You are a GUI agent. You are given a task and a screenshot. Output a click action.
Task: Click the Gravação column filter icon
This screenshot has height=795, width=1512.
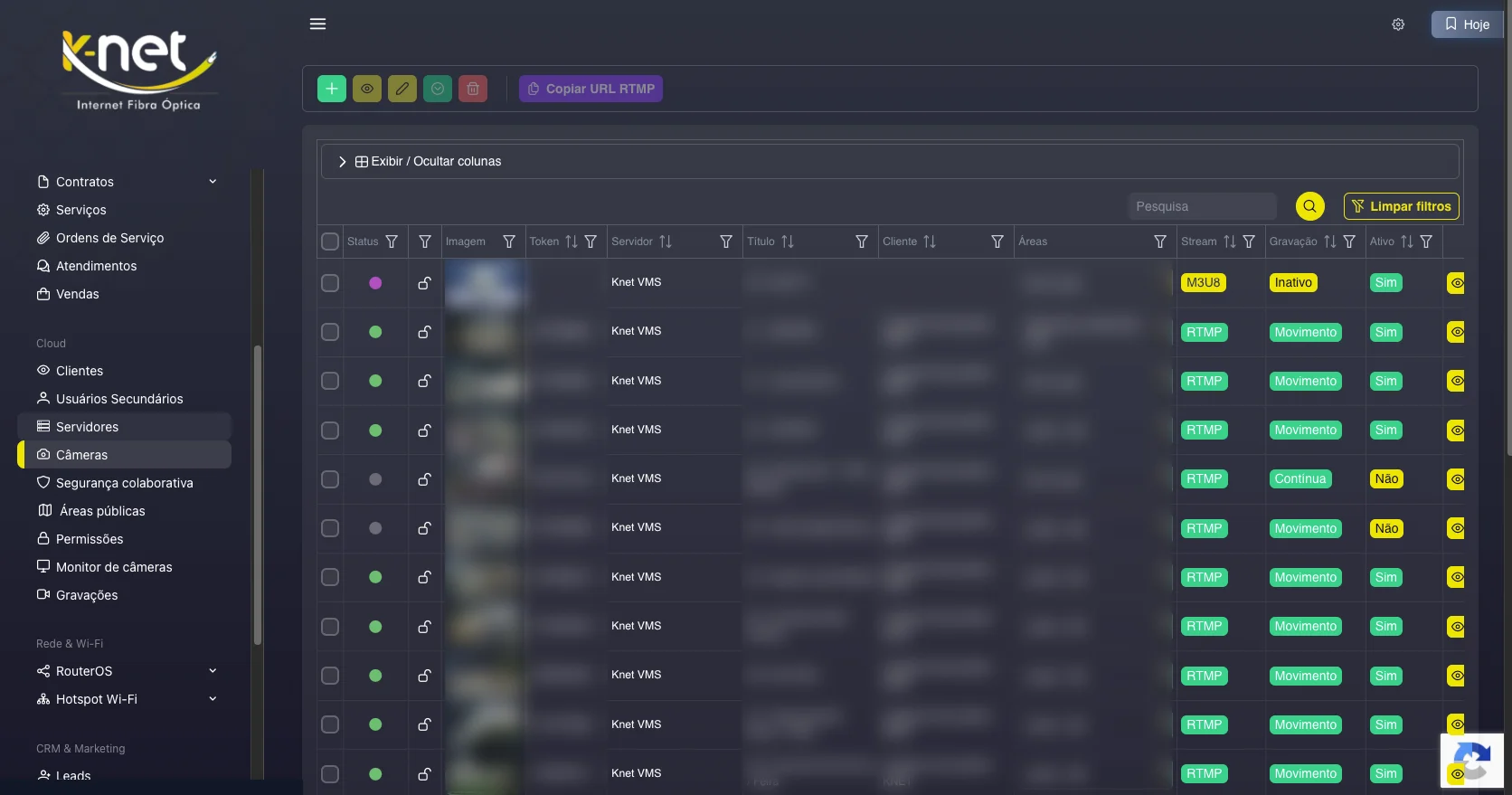coord(1349,241)
